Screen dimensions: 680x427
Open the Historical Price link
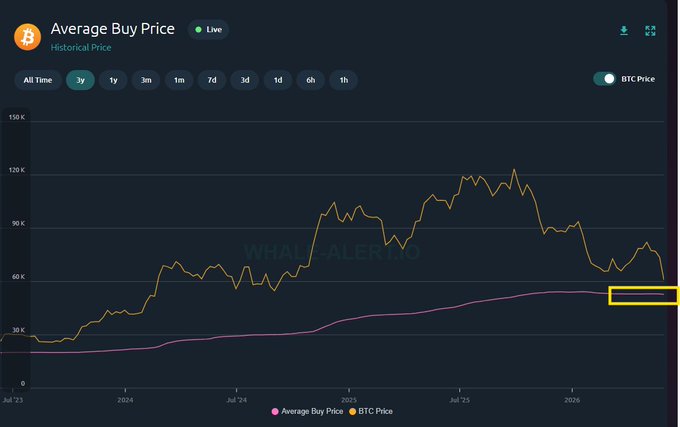tap(81, 48)
